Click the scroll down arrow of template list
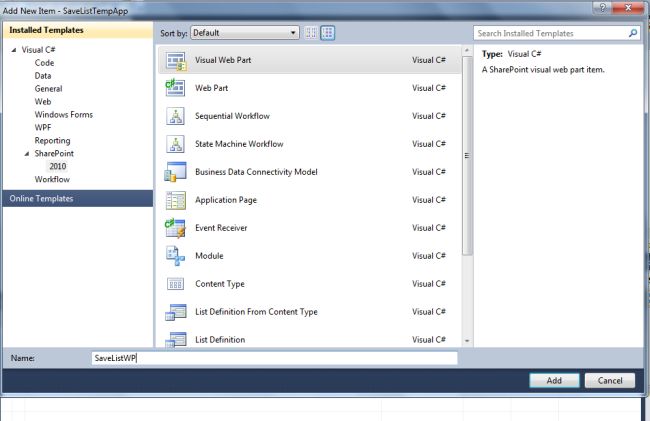 pyautogui.click(x=467, y=341)
